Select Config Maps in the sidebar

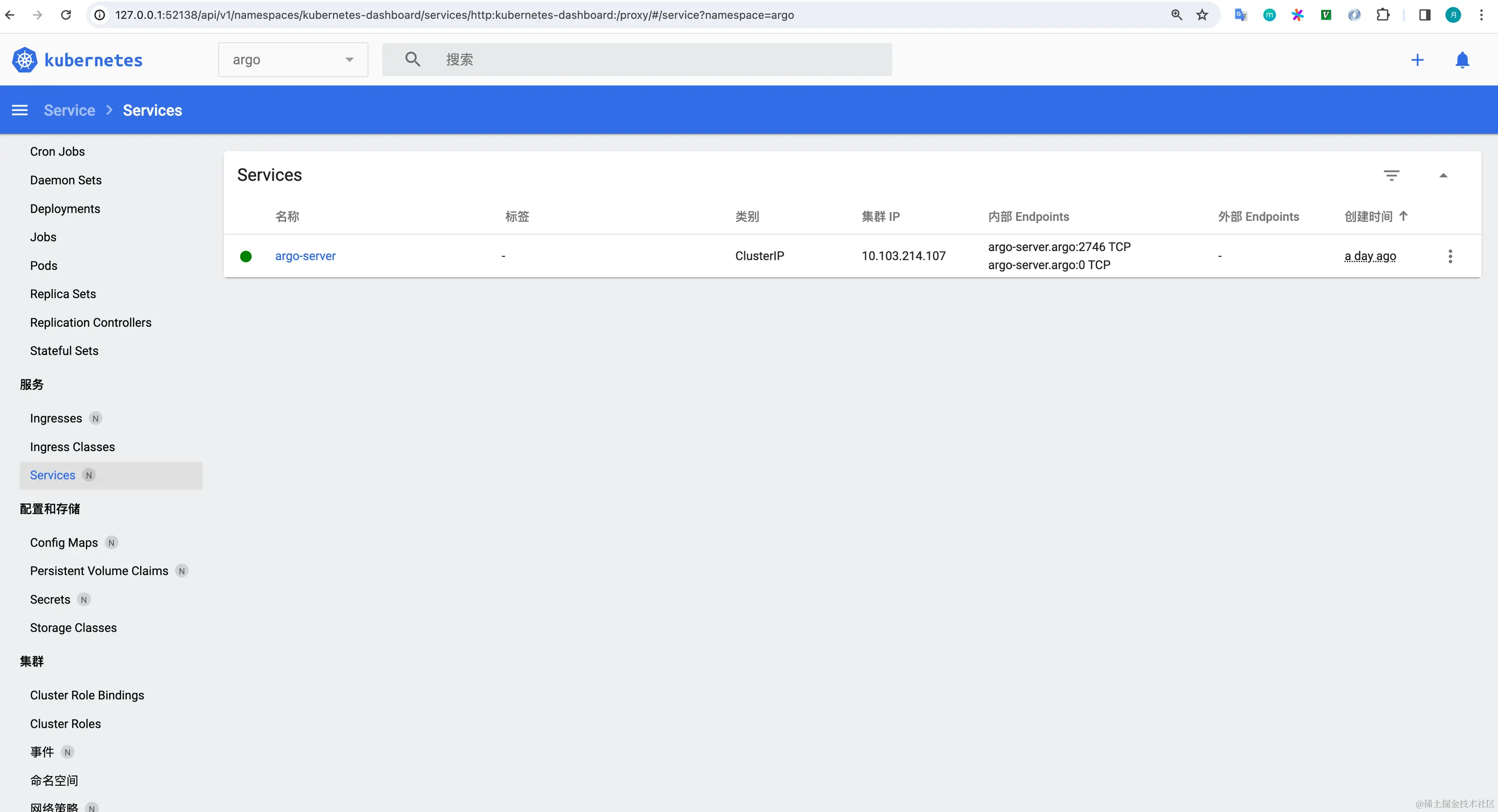tap(63, 542)
